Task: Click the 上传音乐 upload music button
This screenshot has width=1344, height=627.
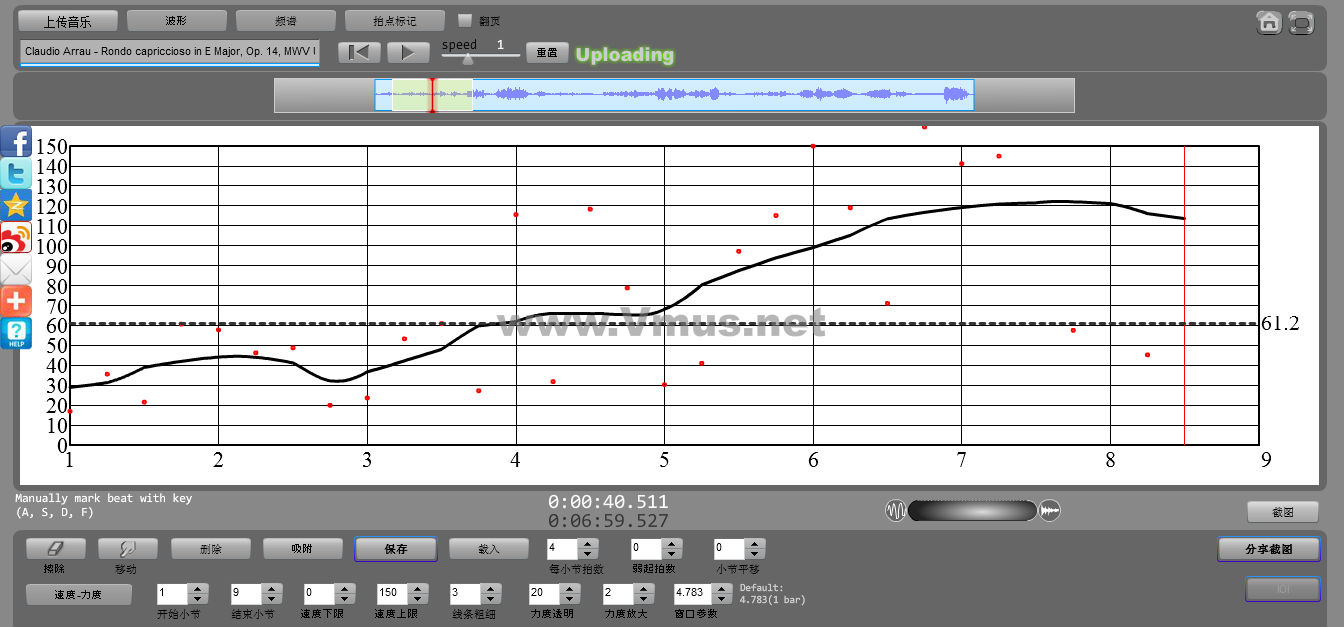Action: point(68,20)
